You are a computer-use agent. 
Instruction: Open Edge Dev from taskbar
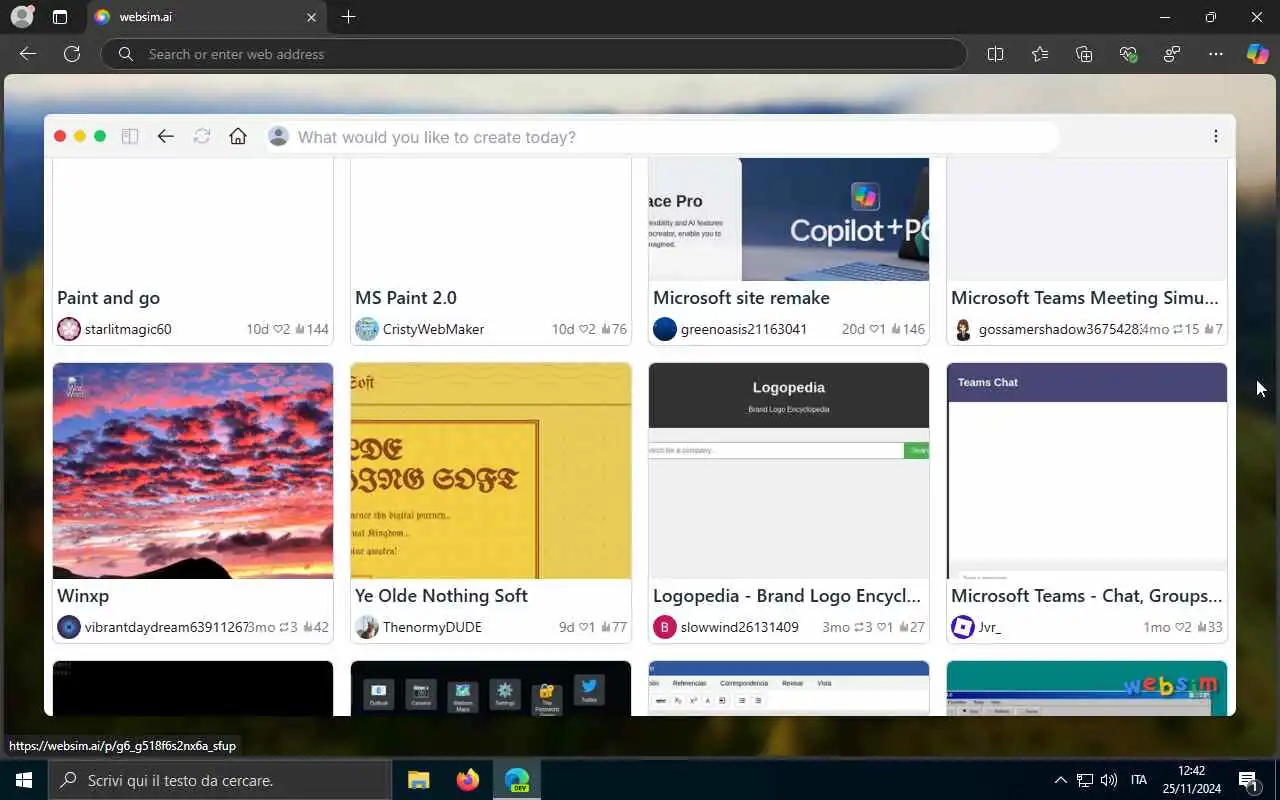(517, 780)
